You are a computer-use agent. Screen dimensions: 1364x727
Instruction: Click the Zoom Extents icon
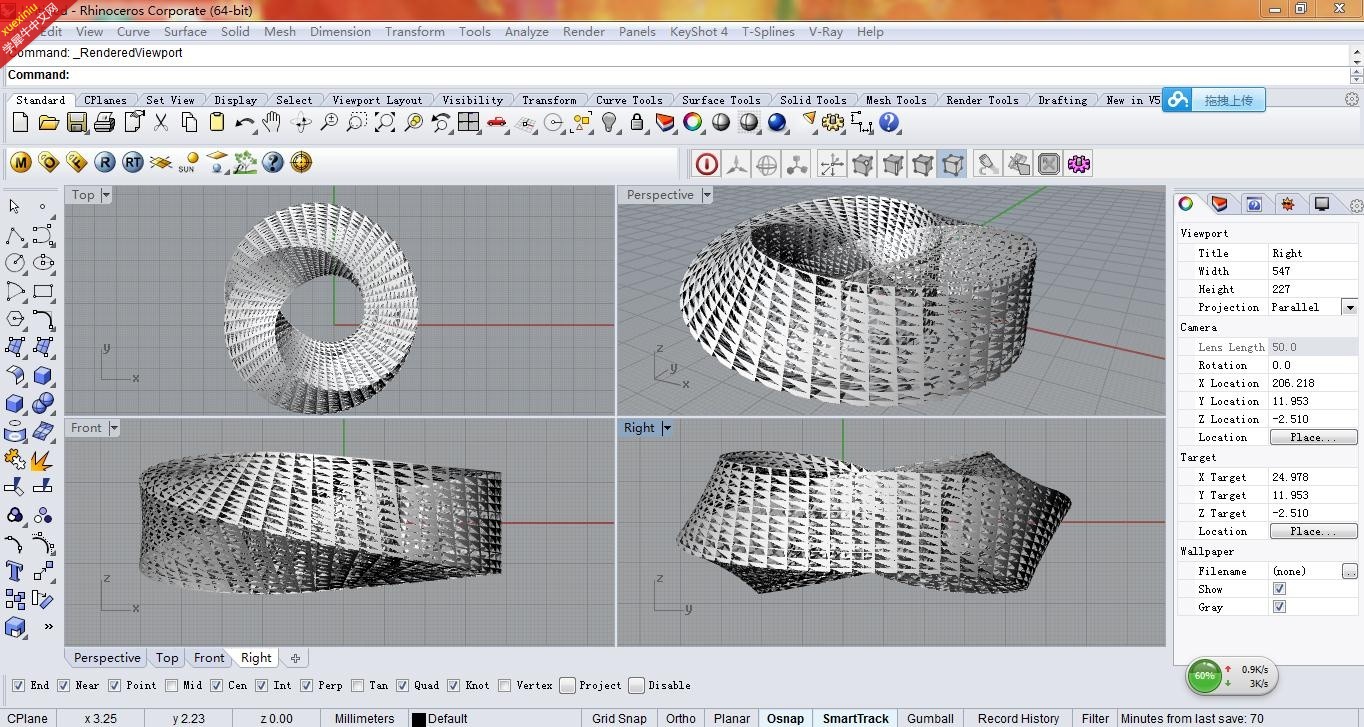[x=385, y=123]
